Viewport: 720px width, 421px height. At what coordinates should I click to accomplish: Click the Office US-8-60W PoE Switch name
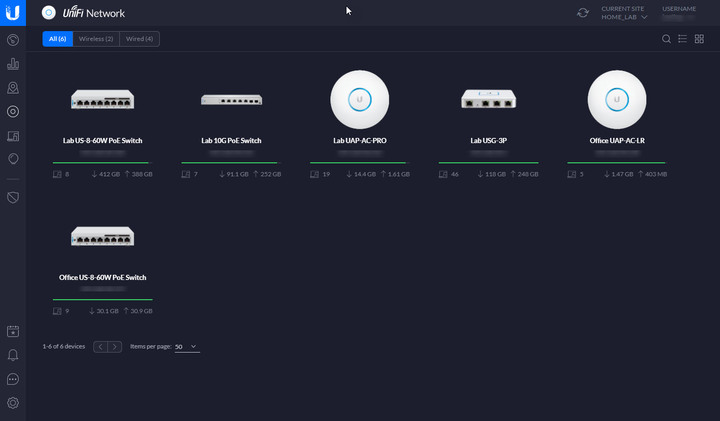(x=102, y=277)
